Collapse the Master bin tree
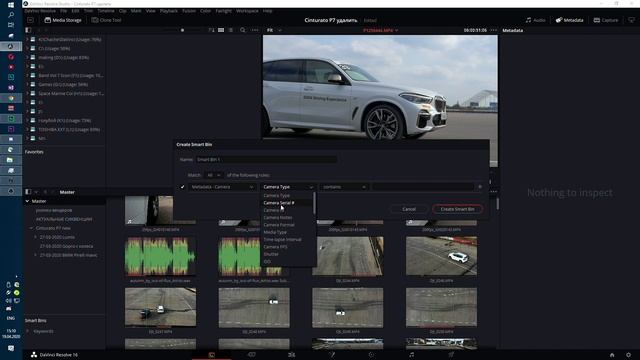 click(27, 201)
